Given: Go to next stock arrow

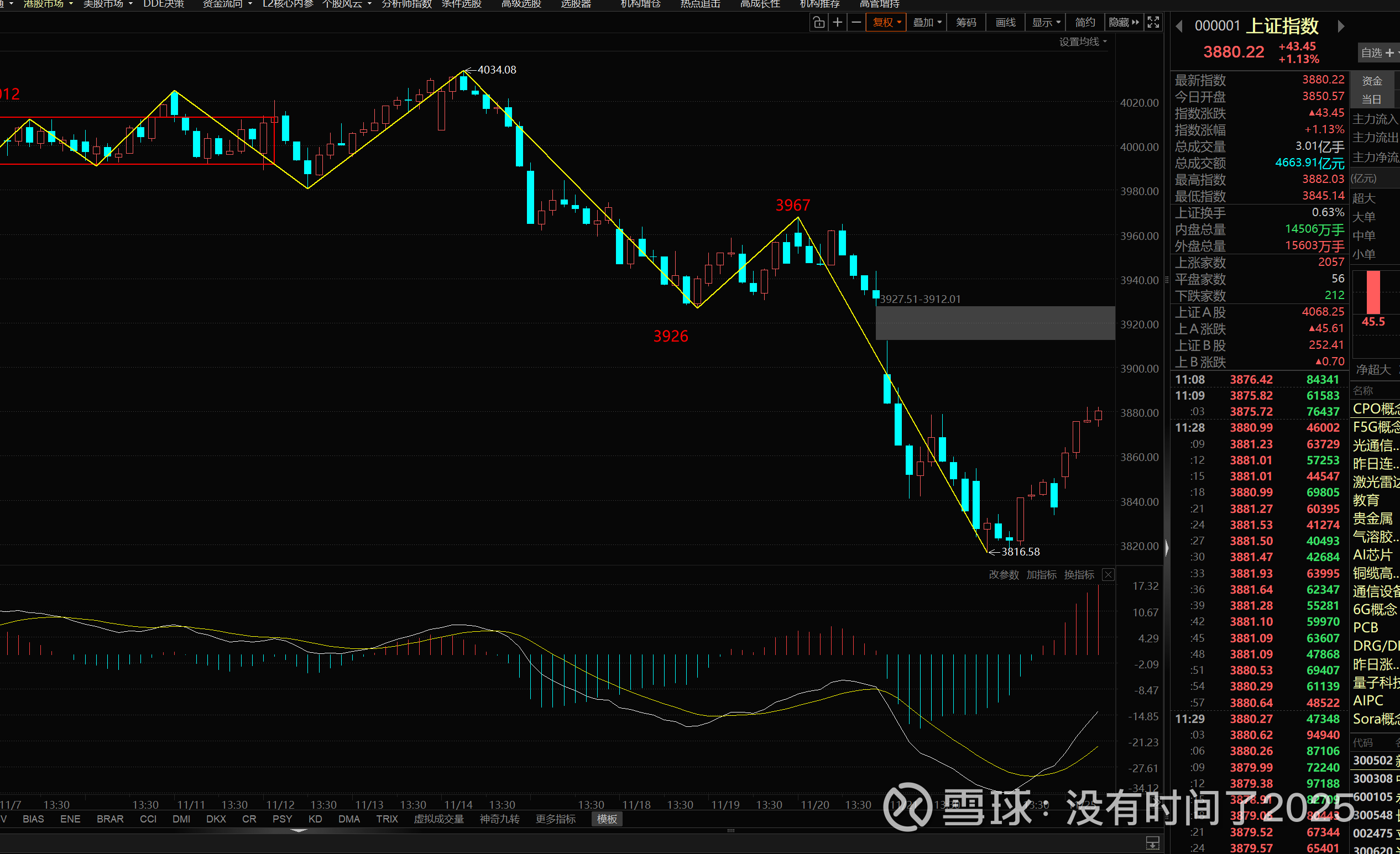Looking at the screenshot, I should tap(1341, 26).
